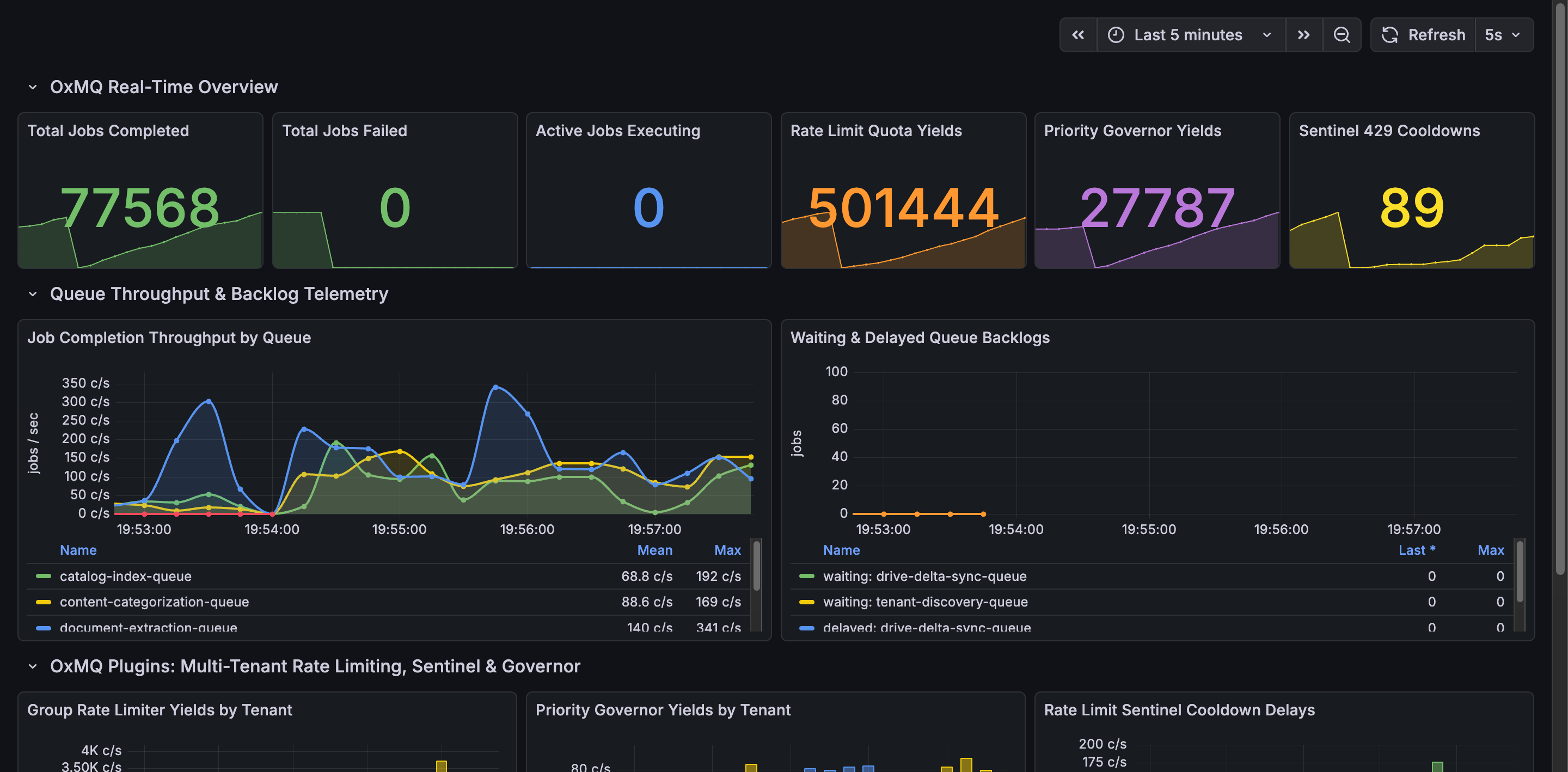Click the 77568 completed jobs value

tap(140, 208)
